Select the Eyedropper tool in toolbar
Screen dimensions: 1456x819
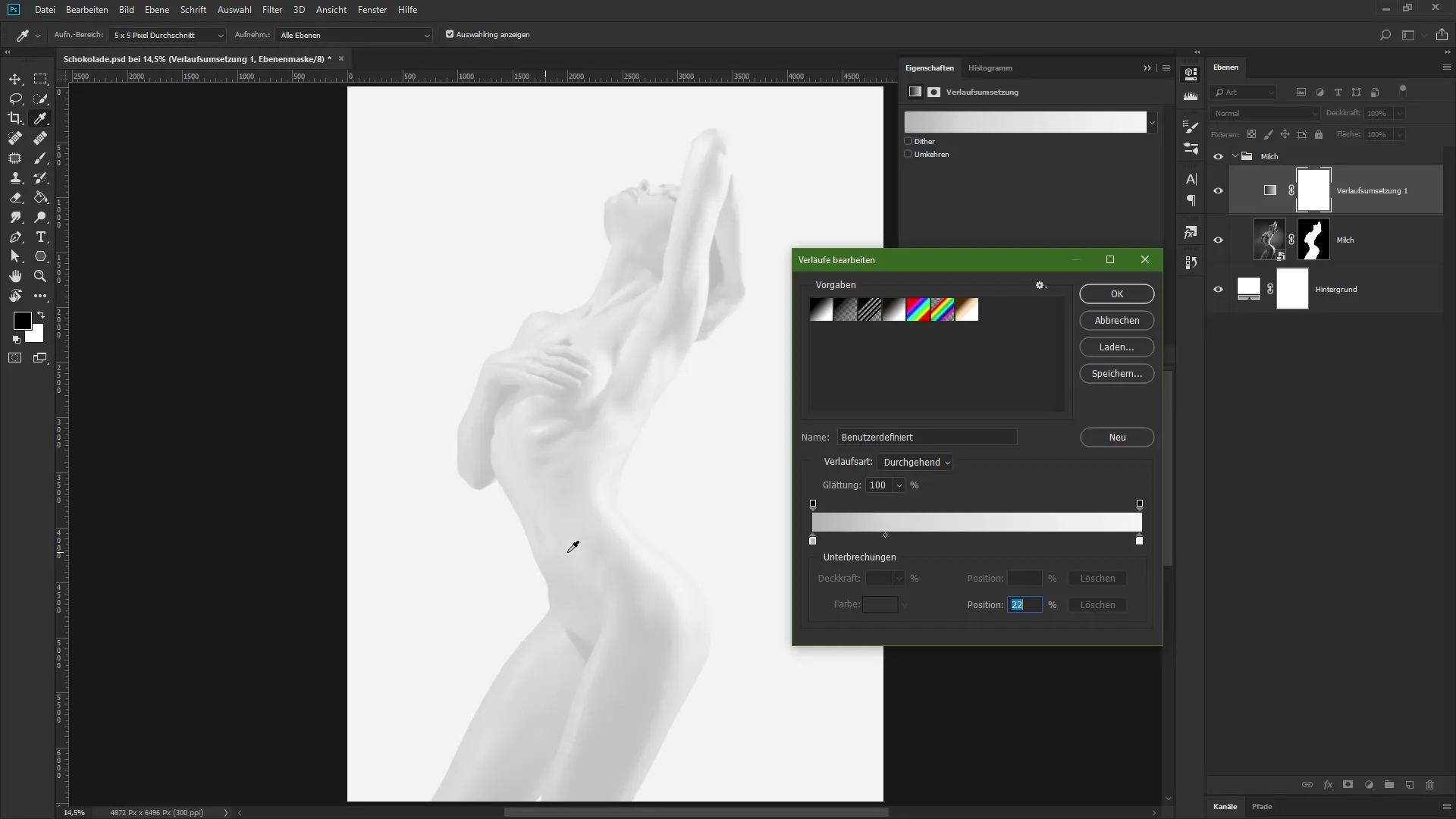[x=40, y=118]
